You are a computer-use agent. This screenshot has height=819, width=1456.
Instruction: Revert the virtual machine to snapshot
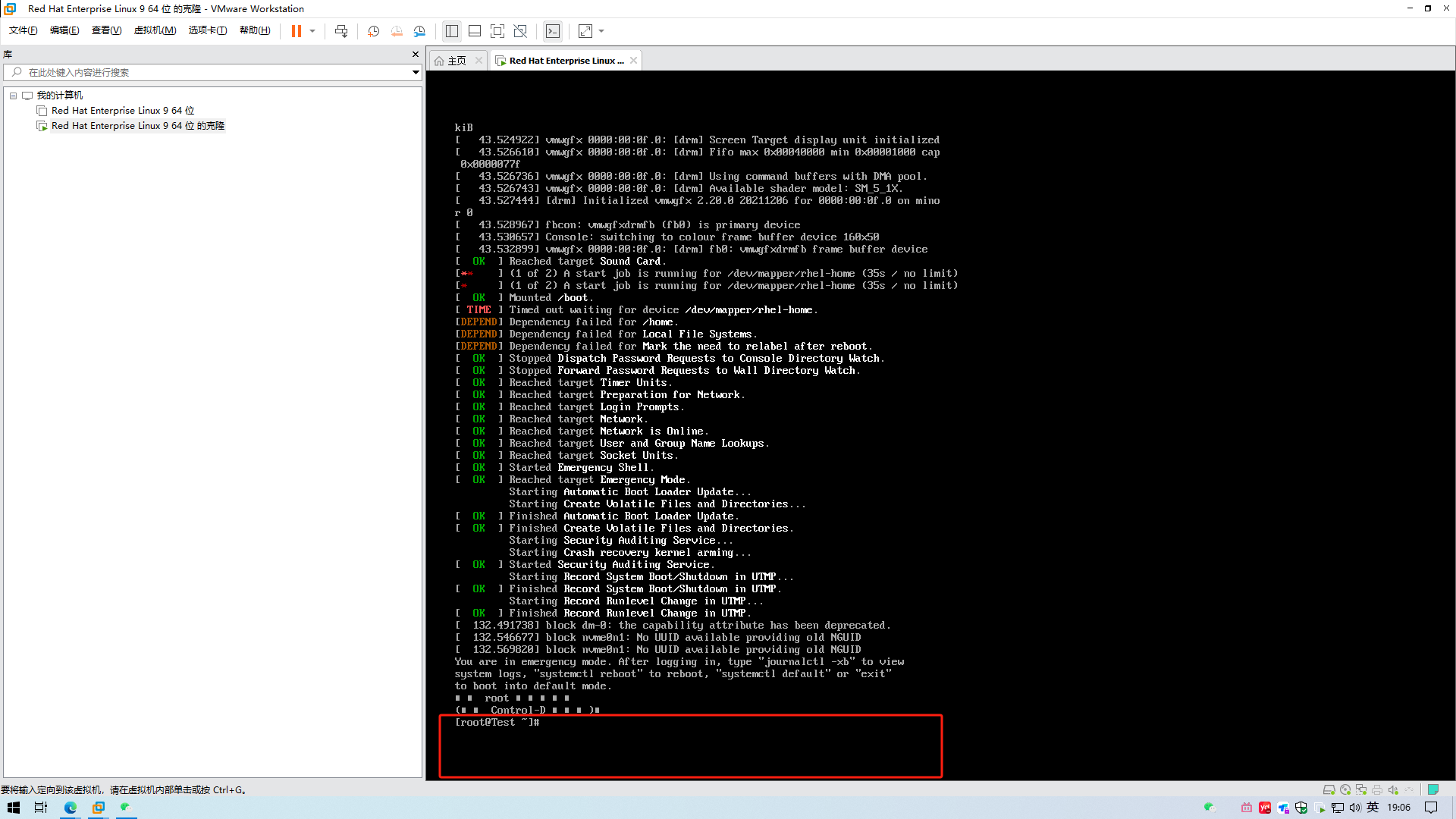tap(397, 31)
